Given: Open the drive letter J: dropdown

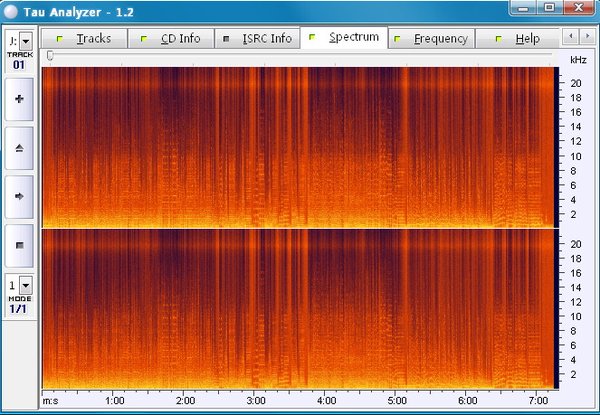Looking at the screenshot, I should coord(26,41).
